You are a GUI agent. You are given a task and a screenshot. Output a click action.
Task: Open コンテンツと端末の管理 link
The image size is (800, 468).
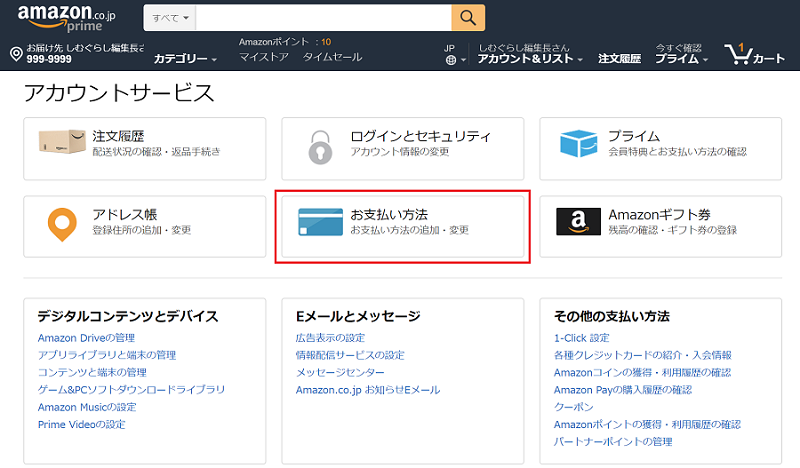tap(92, 373)
